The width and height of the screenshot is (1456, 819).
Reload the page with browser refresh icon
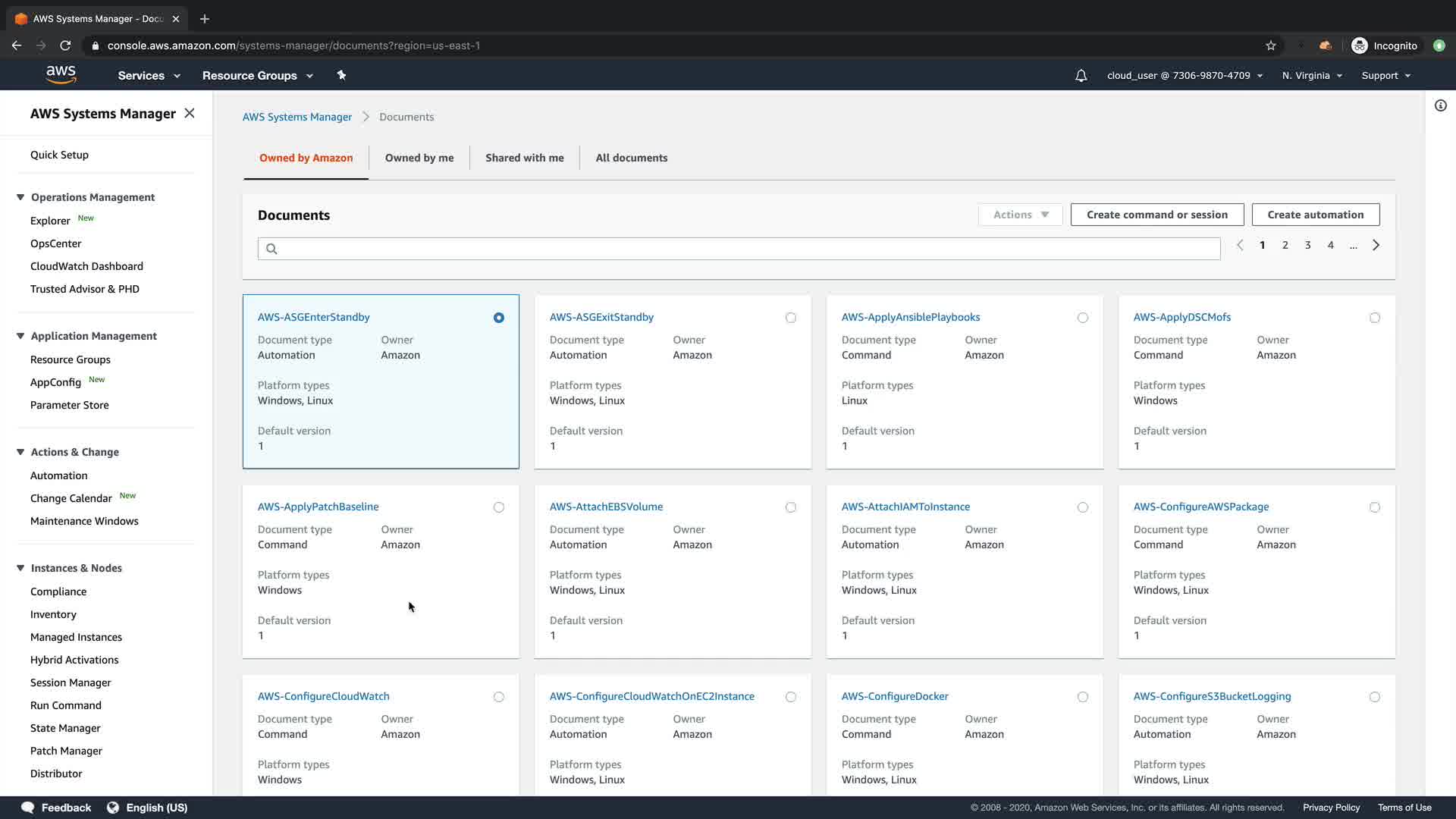(x=65, y=45)
